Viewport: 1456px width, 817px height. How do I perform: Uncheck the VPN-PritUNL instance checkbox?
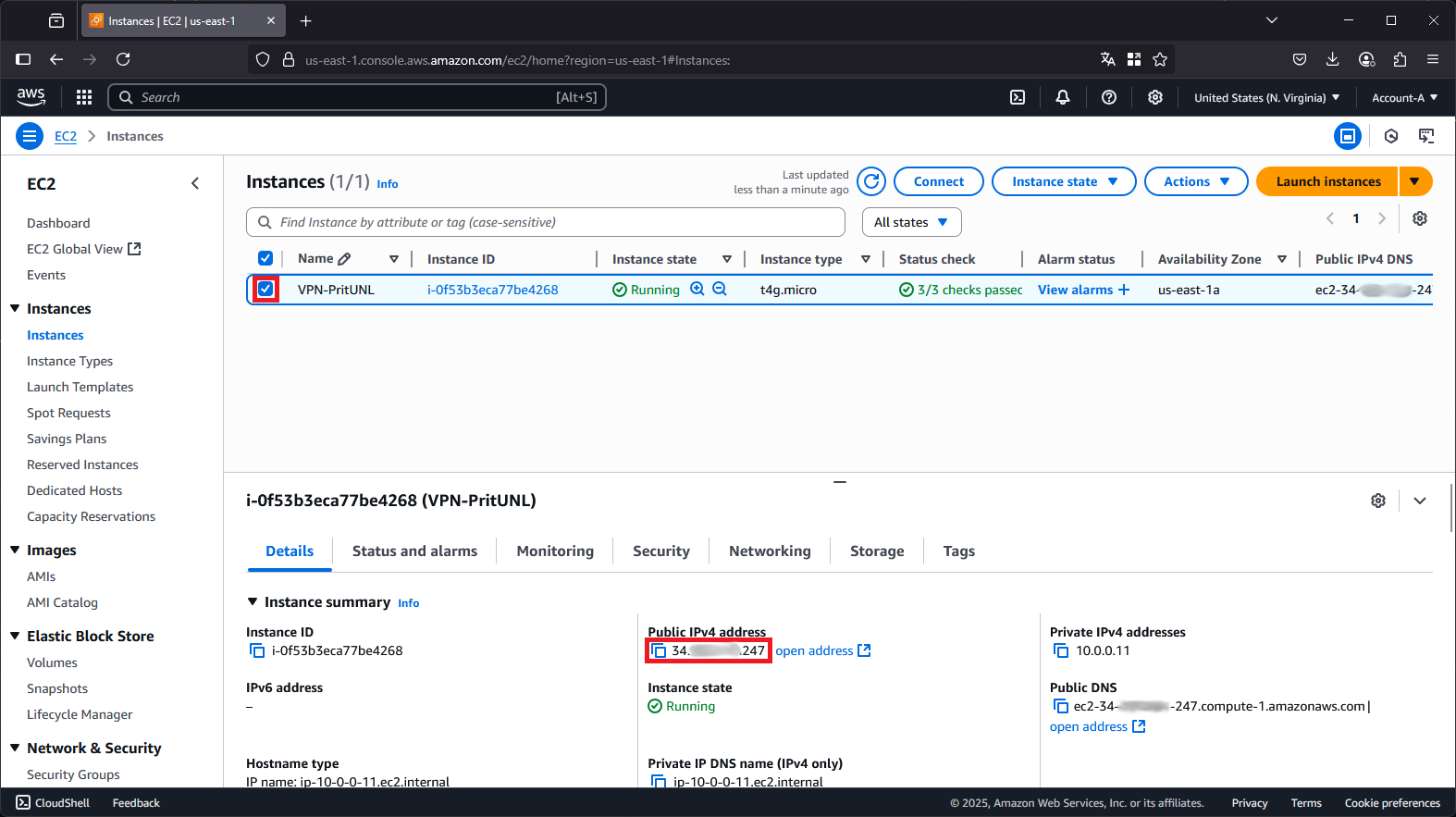265,290
